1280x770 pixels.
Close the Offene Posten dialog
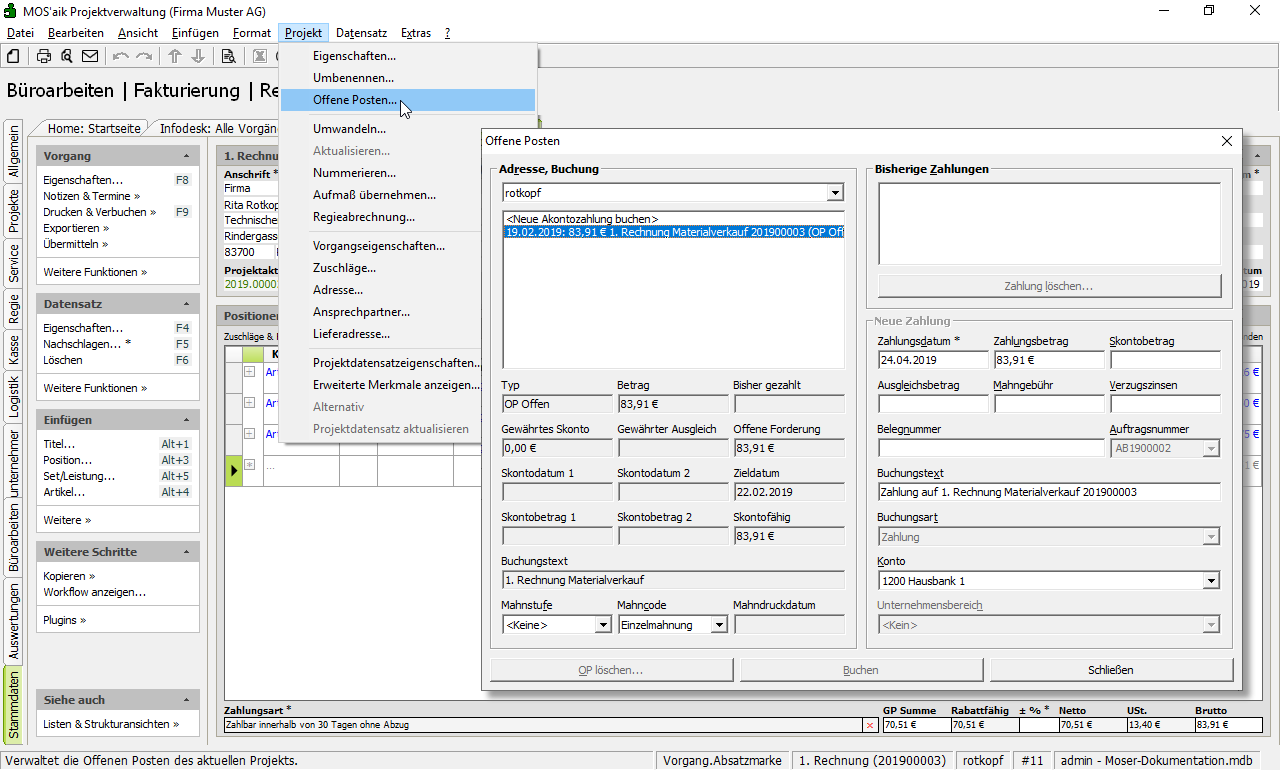click(1227, 142)
